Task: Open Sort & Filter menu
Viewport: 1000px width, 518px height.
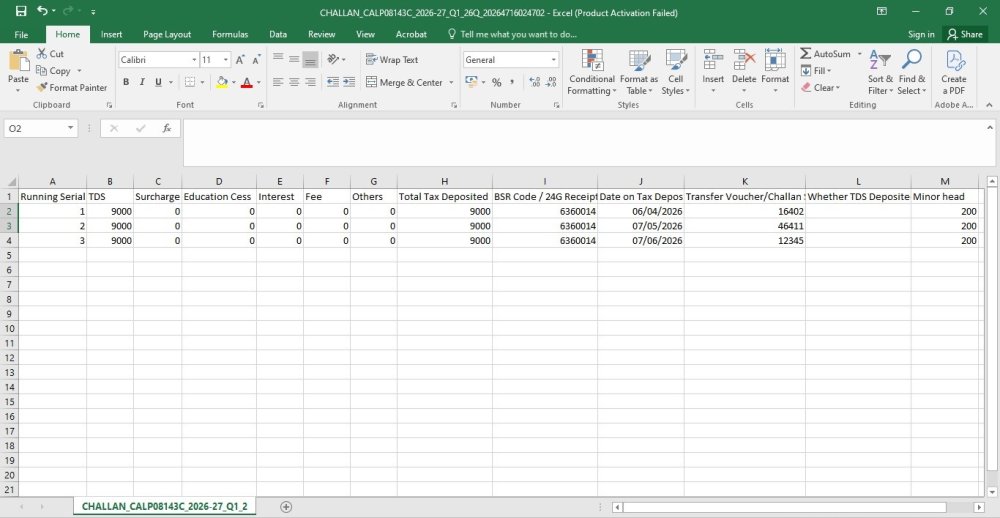Action: point(880,73)
